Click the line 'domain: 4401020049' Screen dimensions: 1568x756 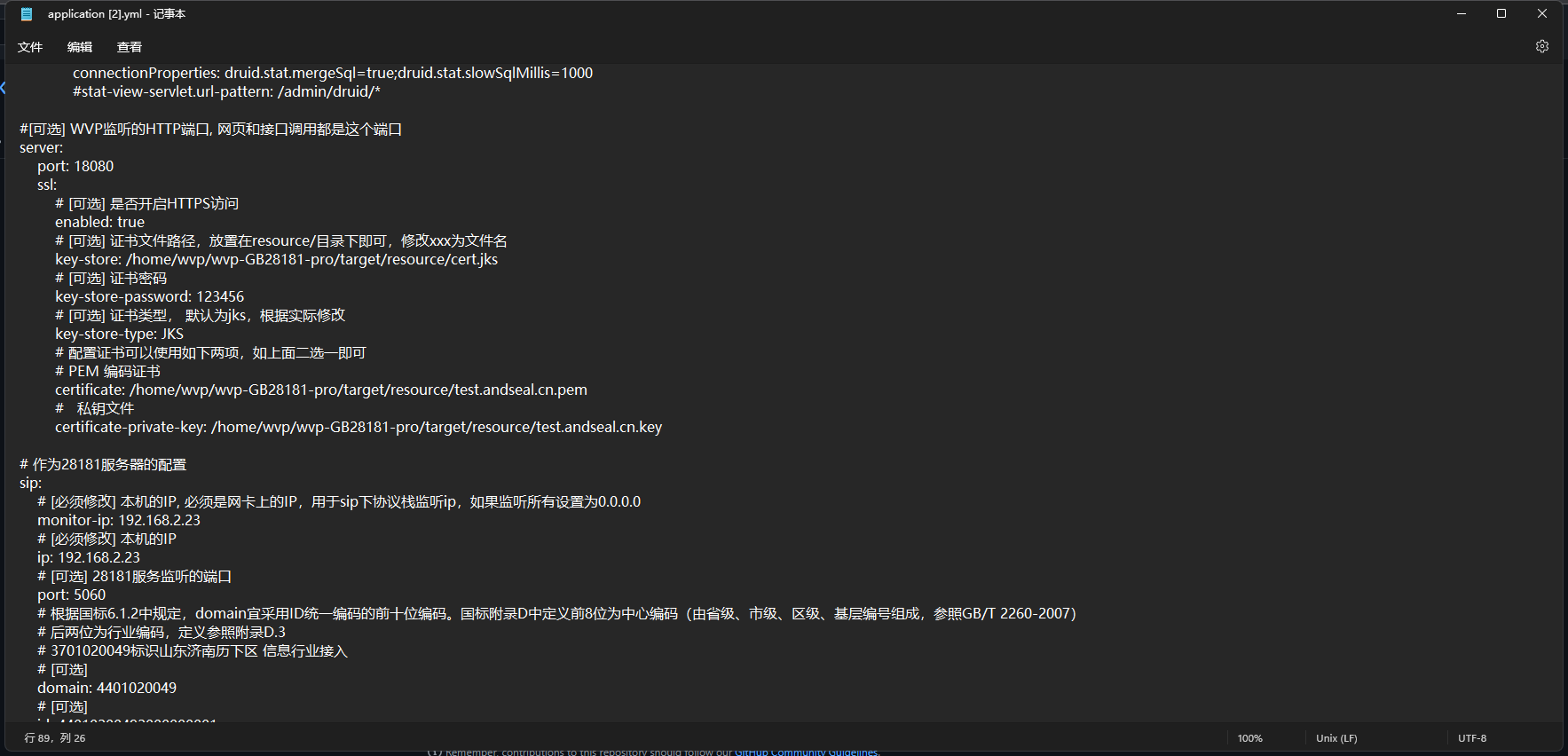point(106,688)
